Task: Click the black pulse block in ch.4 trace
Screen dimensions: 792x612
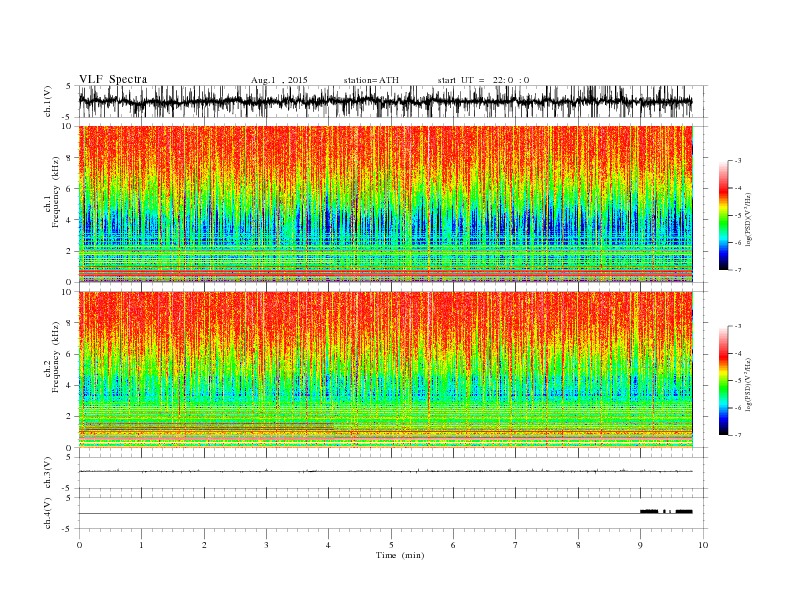Action: point(666,512)
